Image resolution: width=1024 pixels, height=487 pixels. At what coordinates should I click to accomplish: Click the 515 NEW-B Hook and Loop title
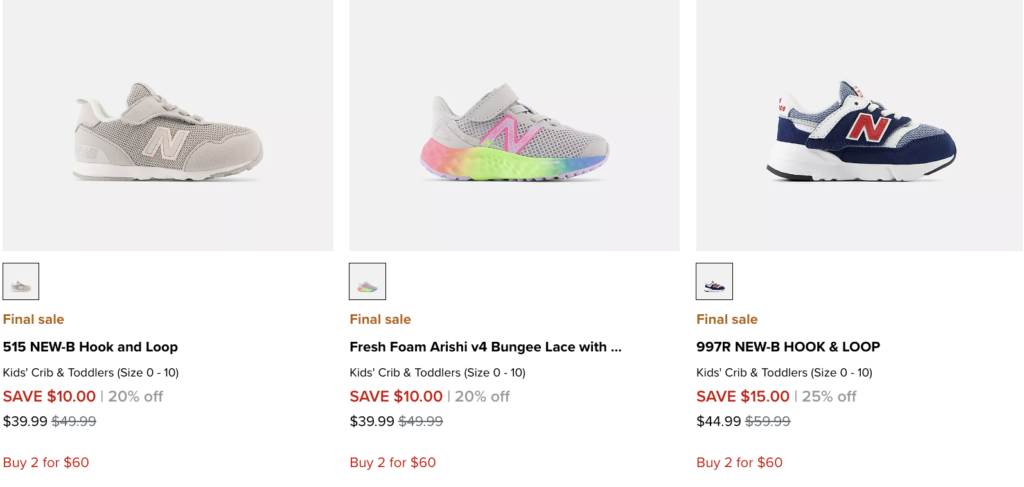click(x=90, y=347)
